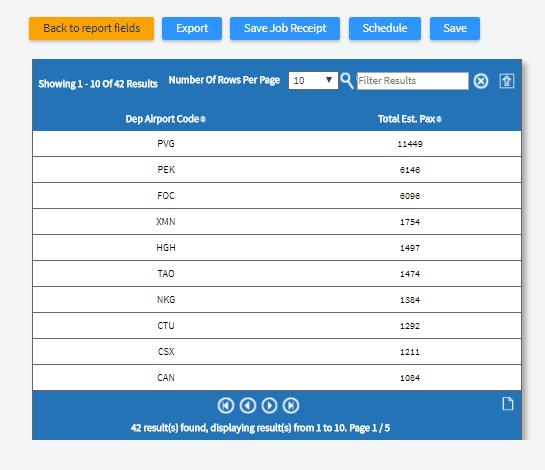Sort by Total Est. Pax column
Viewport: 545px width, 470px height.
click(x=410, y=119)
